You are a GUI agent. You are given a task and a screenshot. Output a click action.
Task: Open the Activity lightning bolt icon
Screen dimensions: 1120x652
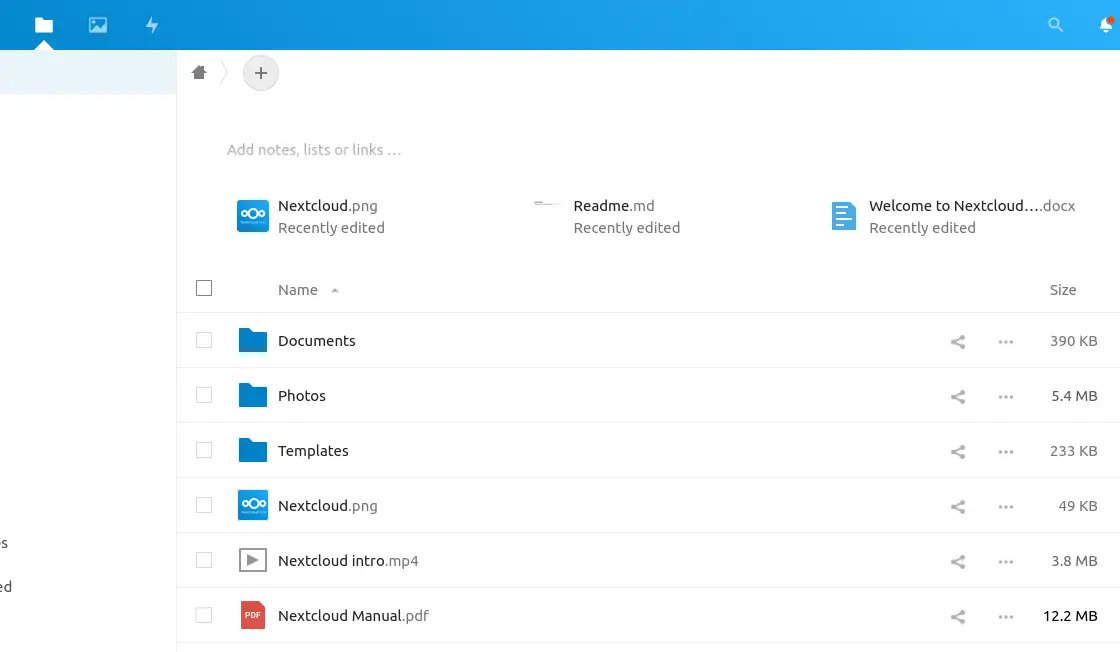pos(152,25)
